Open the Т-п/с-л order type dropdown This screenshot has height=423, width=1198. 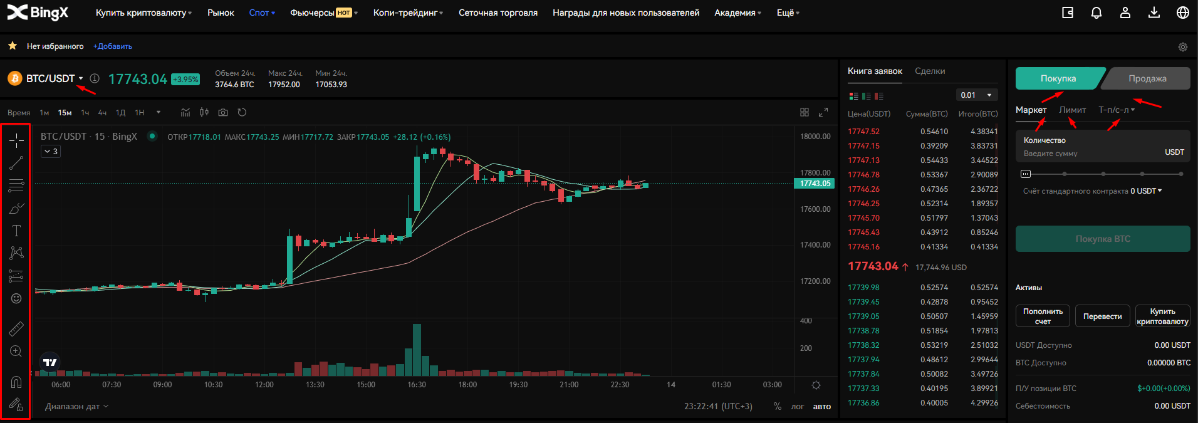(1116, 110)
